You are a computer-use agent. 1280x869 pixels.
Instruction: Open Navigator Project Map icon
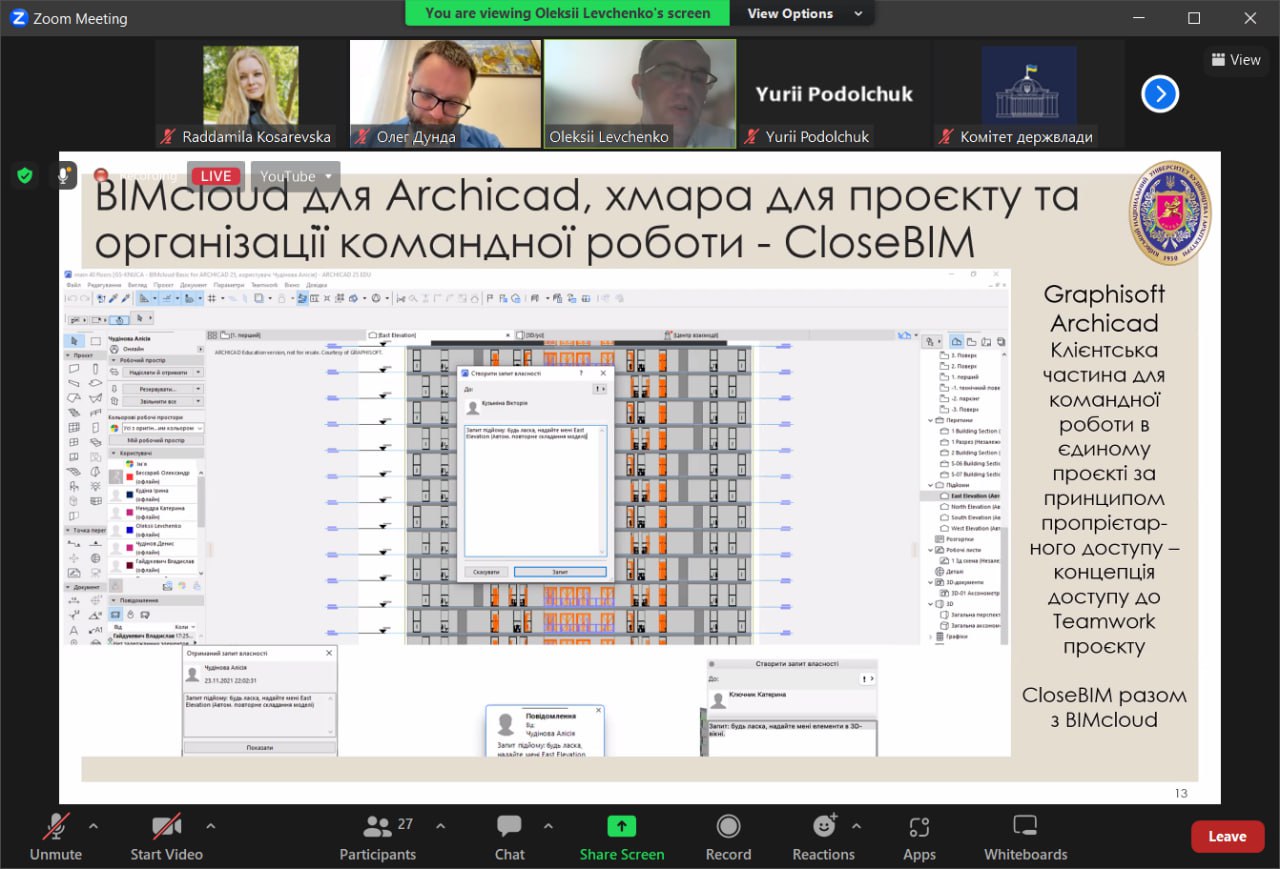coord(956,342)
